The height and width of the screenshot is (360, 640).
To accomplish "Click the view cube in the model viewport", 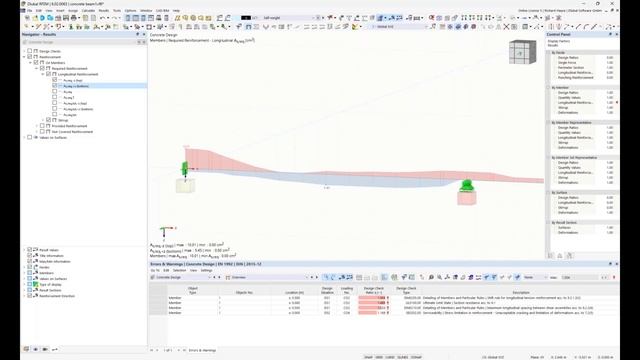I will tap(522, 52).
